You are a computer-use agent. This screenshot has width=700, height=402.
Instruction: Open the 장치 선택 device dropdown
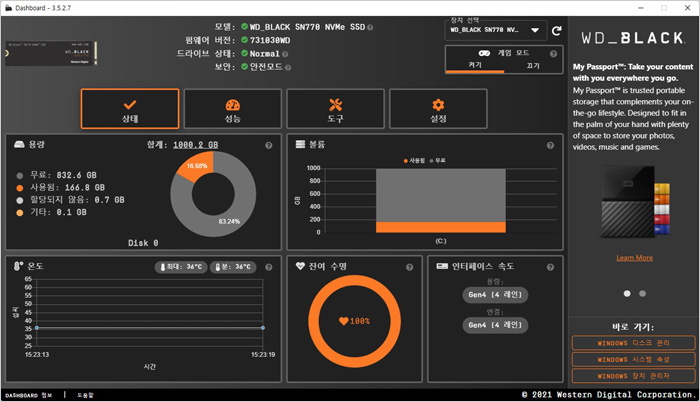[x=496, y=30]
